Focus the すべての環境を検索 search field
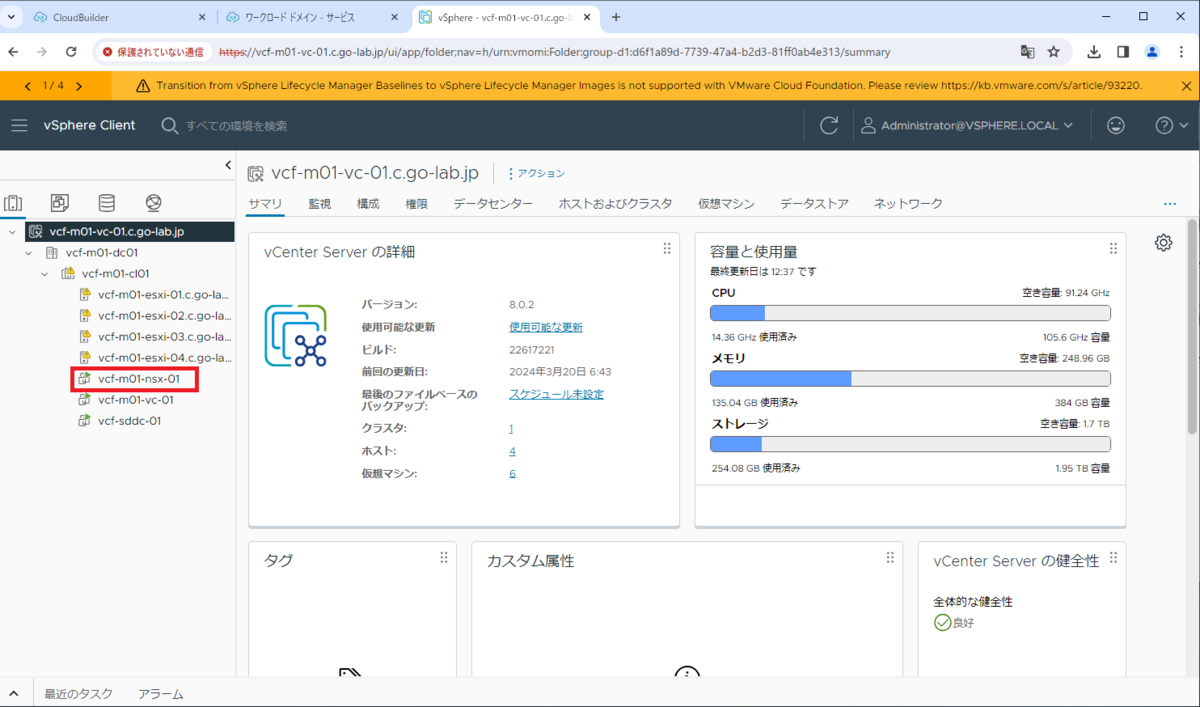Screen dimensions: 1200x707 (x=236, y=125)
